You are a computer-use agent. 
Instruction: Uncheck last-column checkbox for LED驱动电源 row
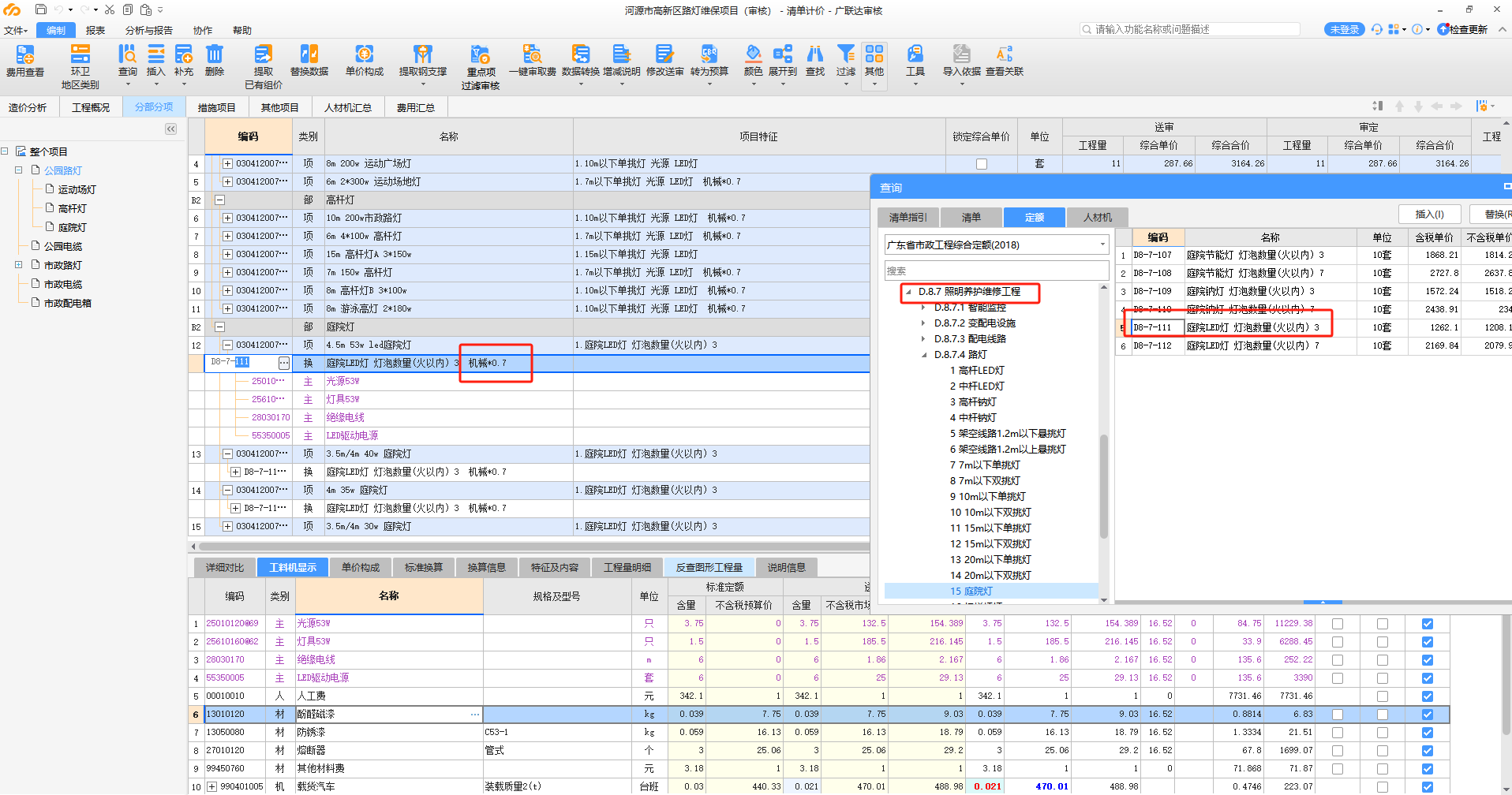coord(1427,678)
